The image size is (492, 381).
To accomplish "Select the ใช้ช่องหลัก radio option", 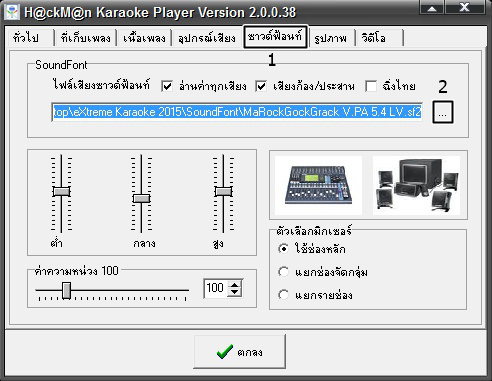I will pyautogui.click(x=283, y=249).
